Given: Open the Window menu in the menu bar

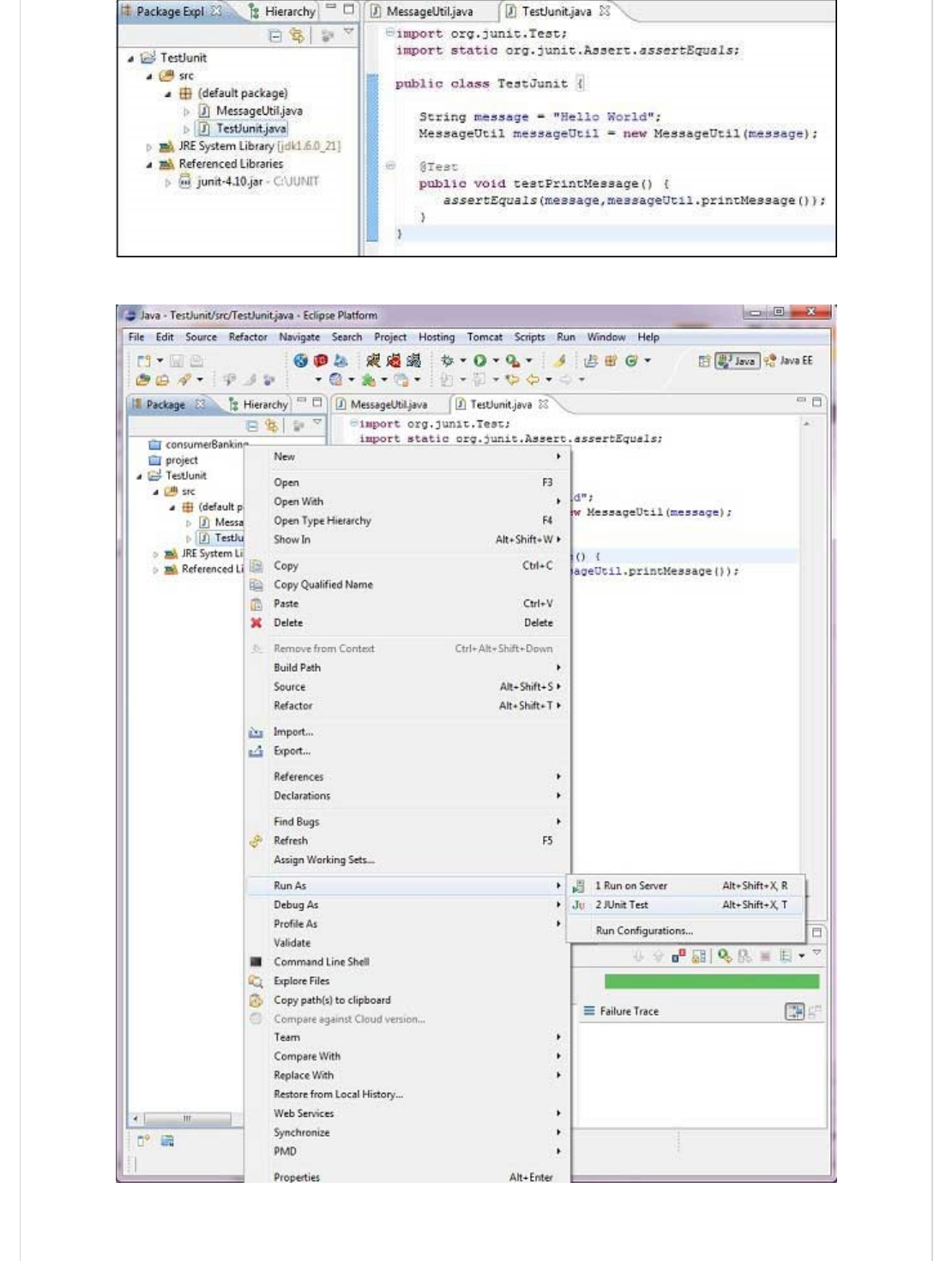Looking at the screenshot, I should [x=606, y=338].
